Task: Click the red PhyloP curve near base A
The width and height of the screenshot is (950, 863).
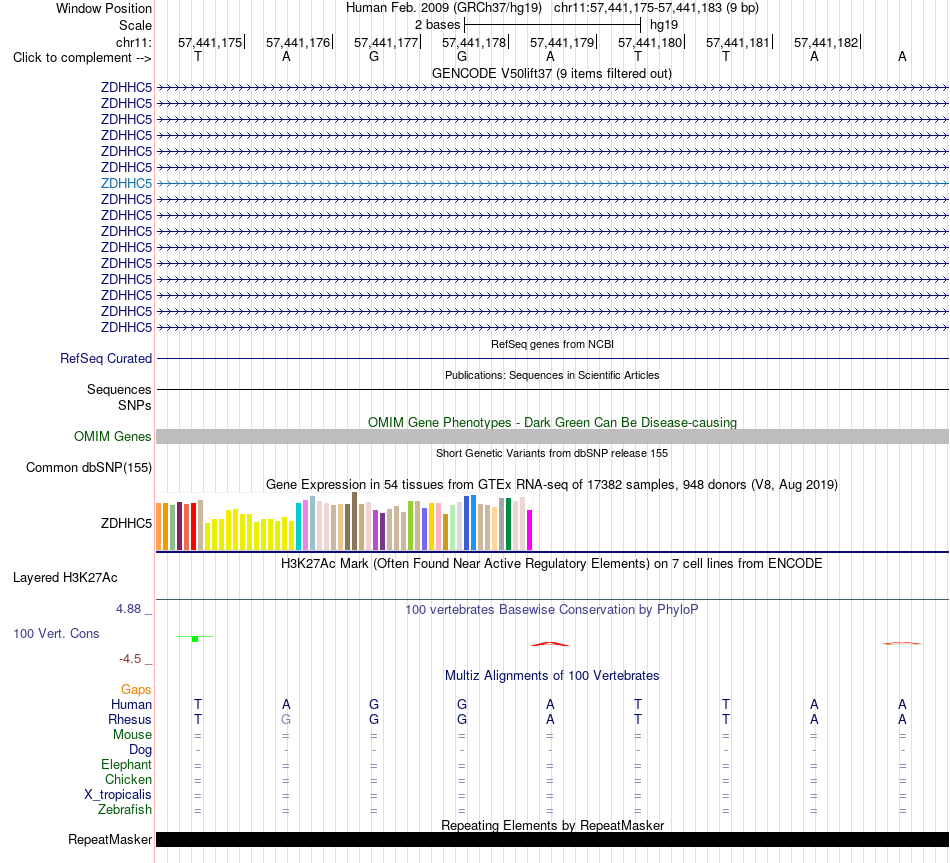Action: click(x=550, y=644)
